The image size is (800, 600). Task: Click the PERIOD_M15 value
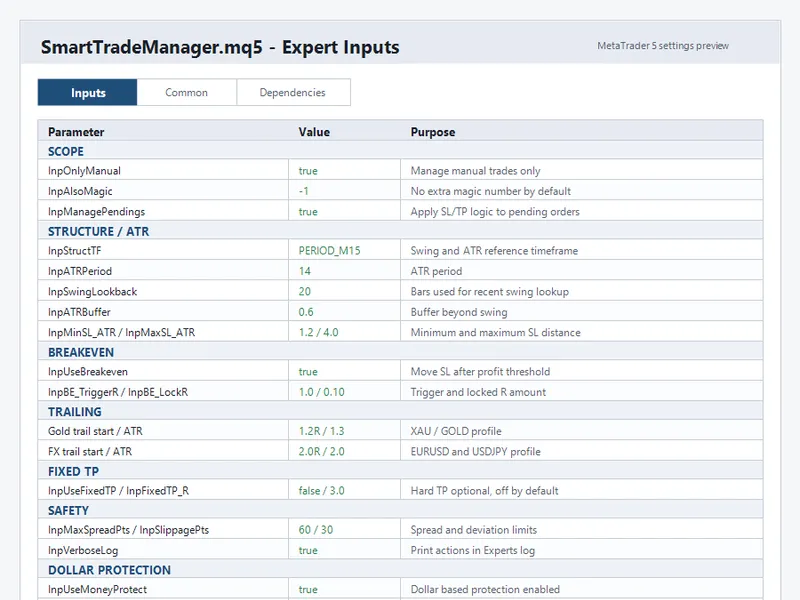(330, 251)
